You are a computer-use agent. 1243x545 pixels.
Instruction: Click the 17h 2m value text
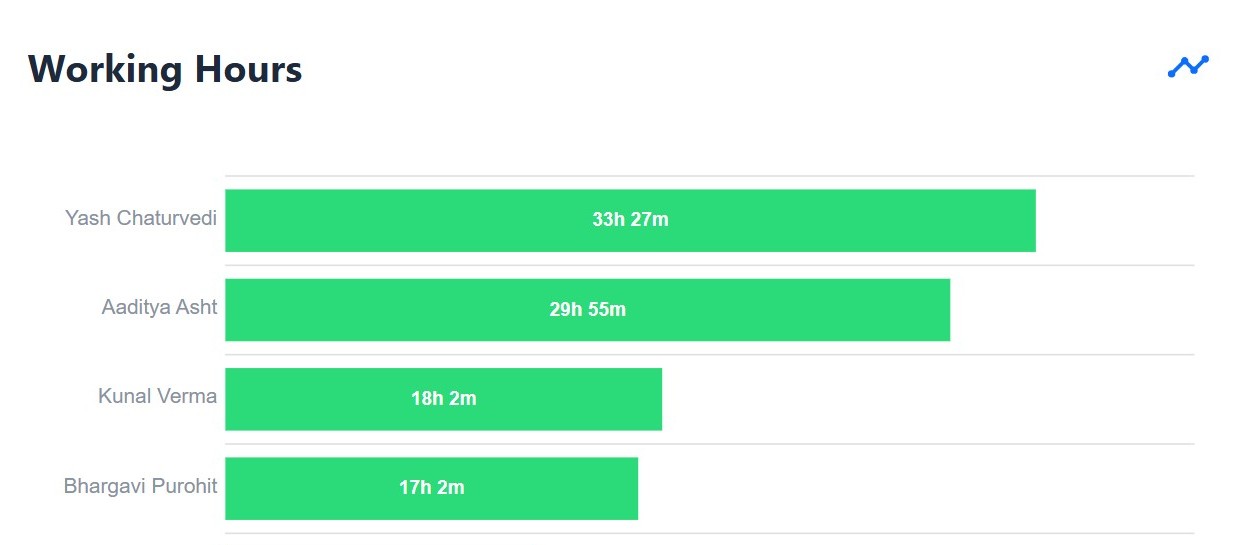point(431,489)
